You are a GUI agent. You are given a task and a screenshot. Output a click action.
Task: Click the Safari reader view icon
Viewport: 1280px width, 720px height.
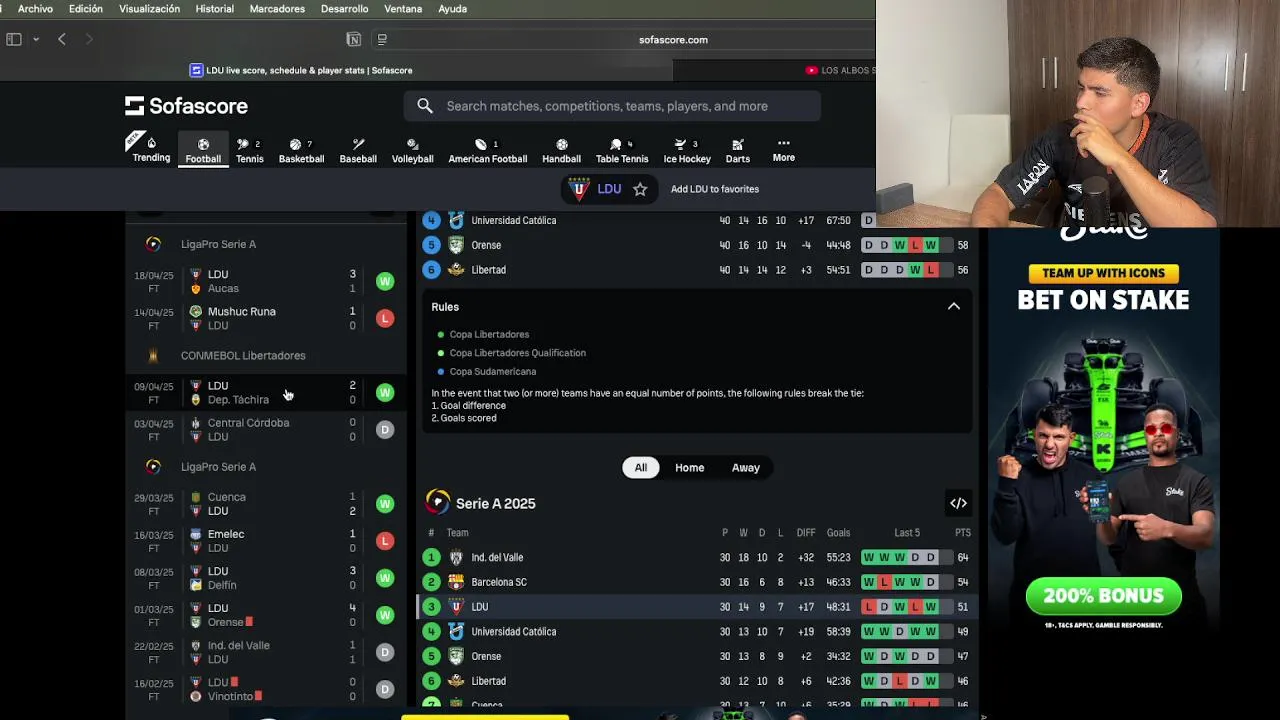(381, 39)
